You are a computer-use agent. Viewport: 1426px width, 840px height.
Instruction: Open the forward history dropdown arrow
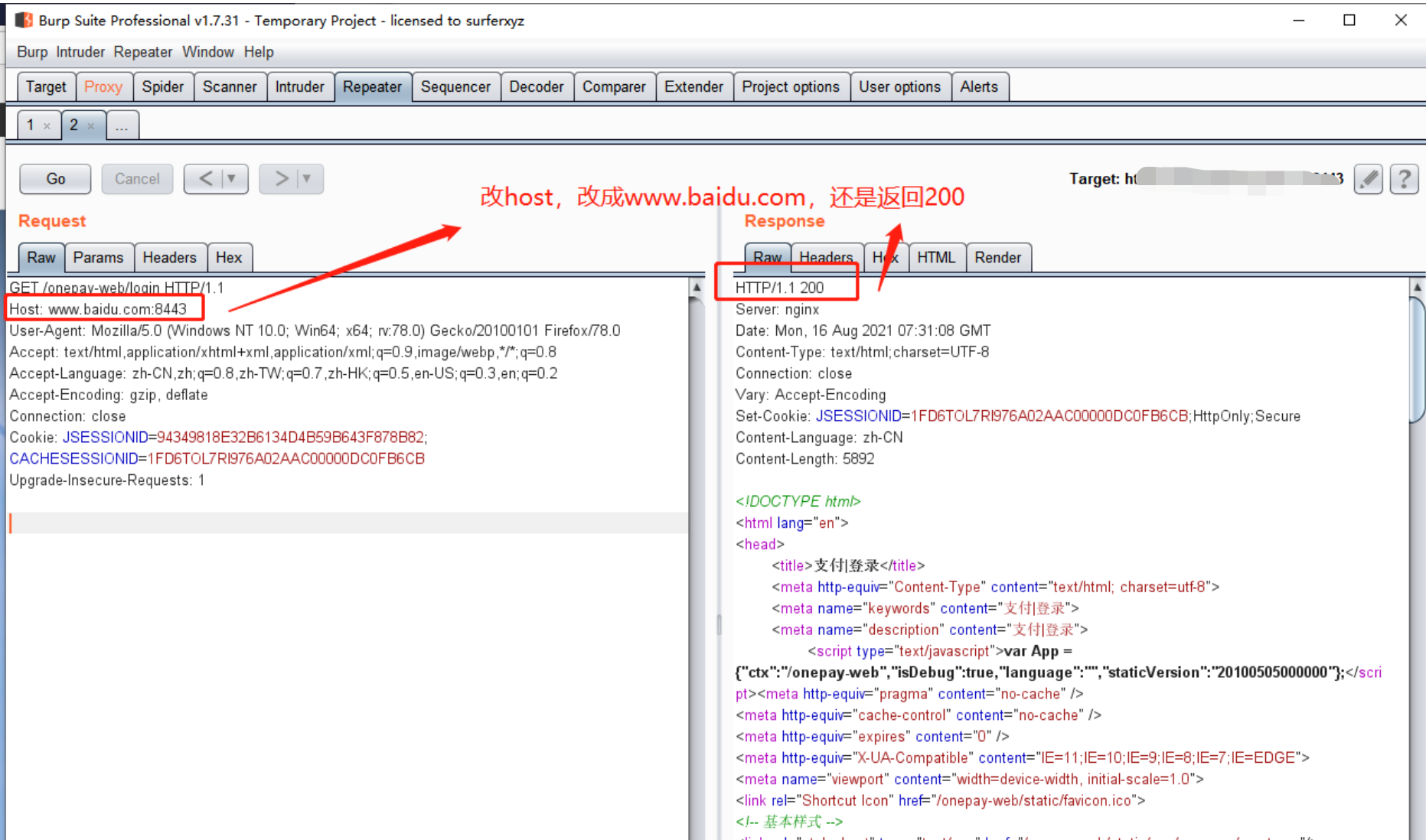(x=307, y=179)
